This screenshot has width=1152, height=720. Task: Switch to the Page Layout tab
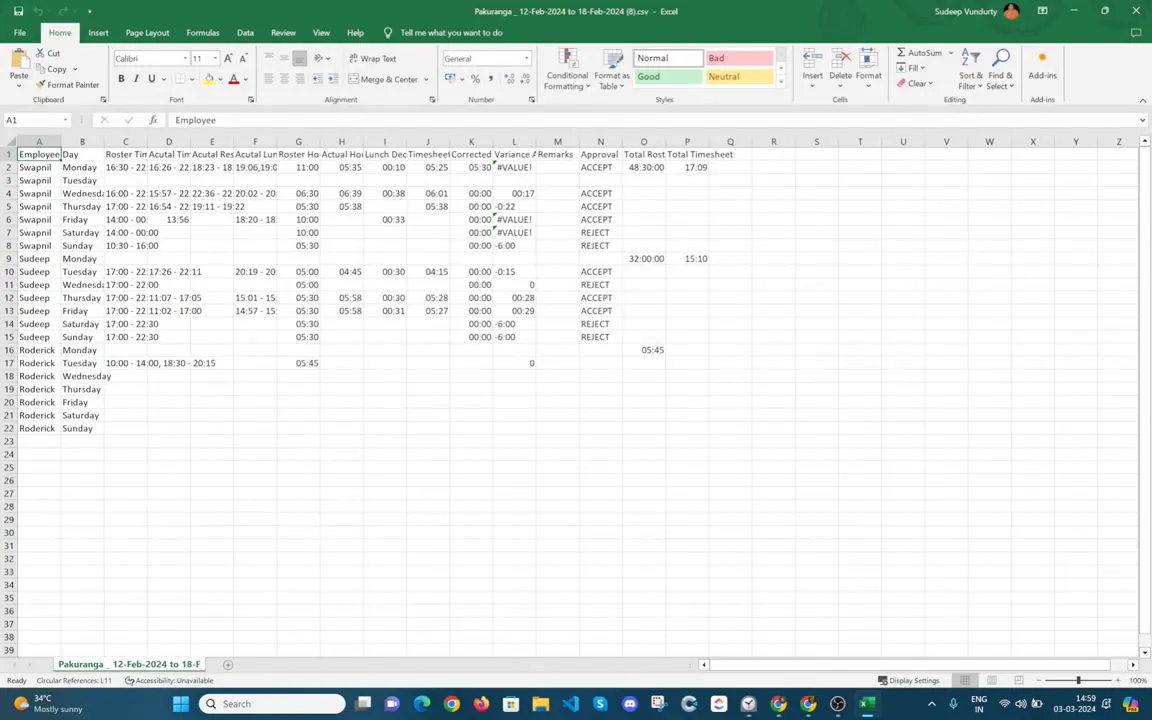click(x=147, y=33)
